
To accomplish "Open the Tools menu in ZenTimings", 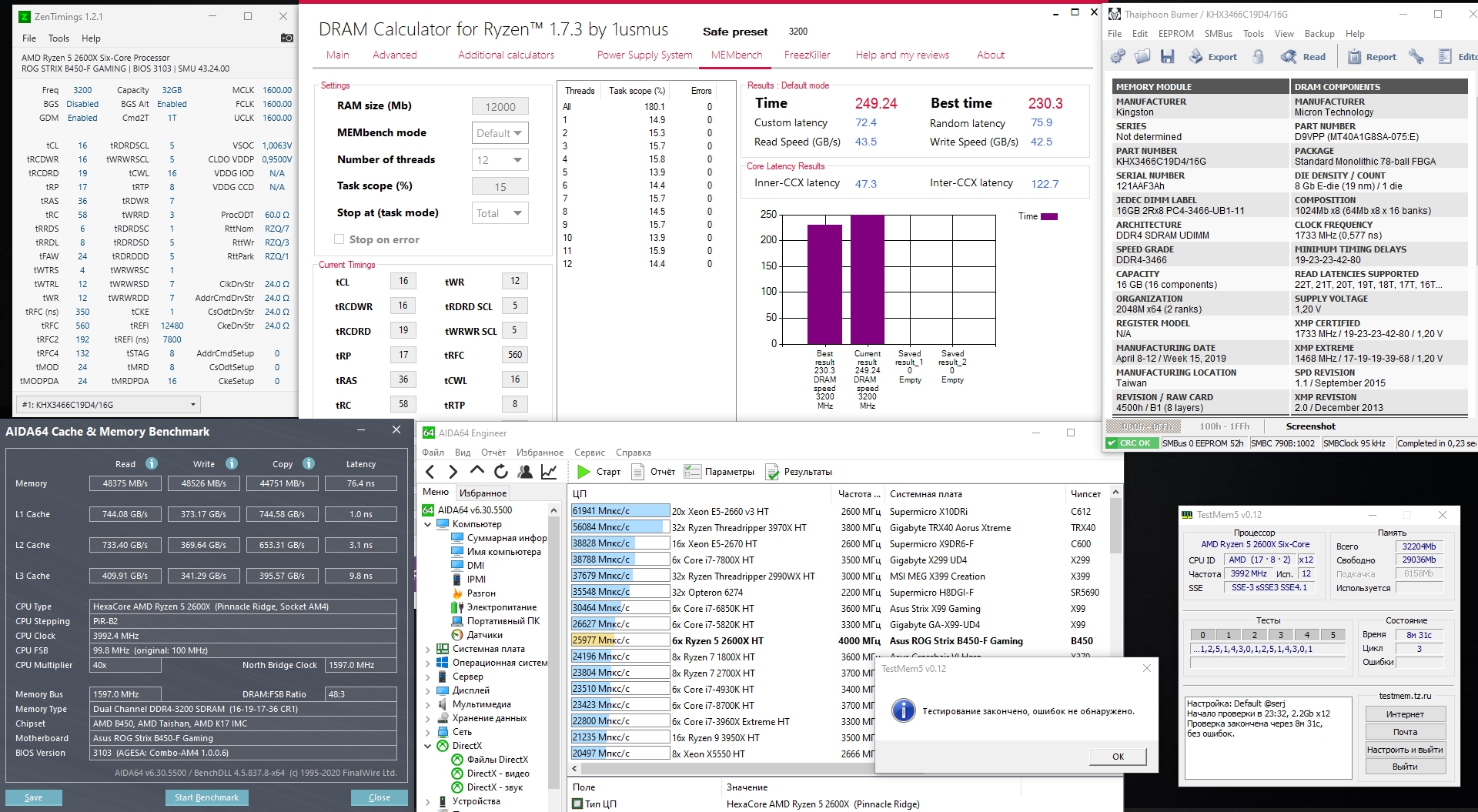I will coord(59,38).
